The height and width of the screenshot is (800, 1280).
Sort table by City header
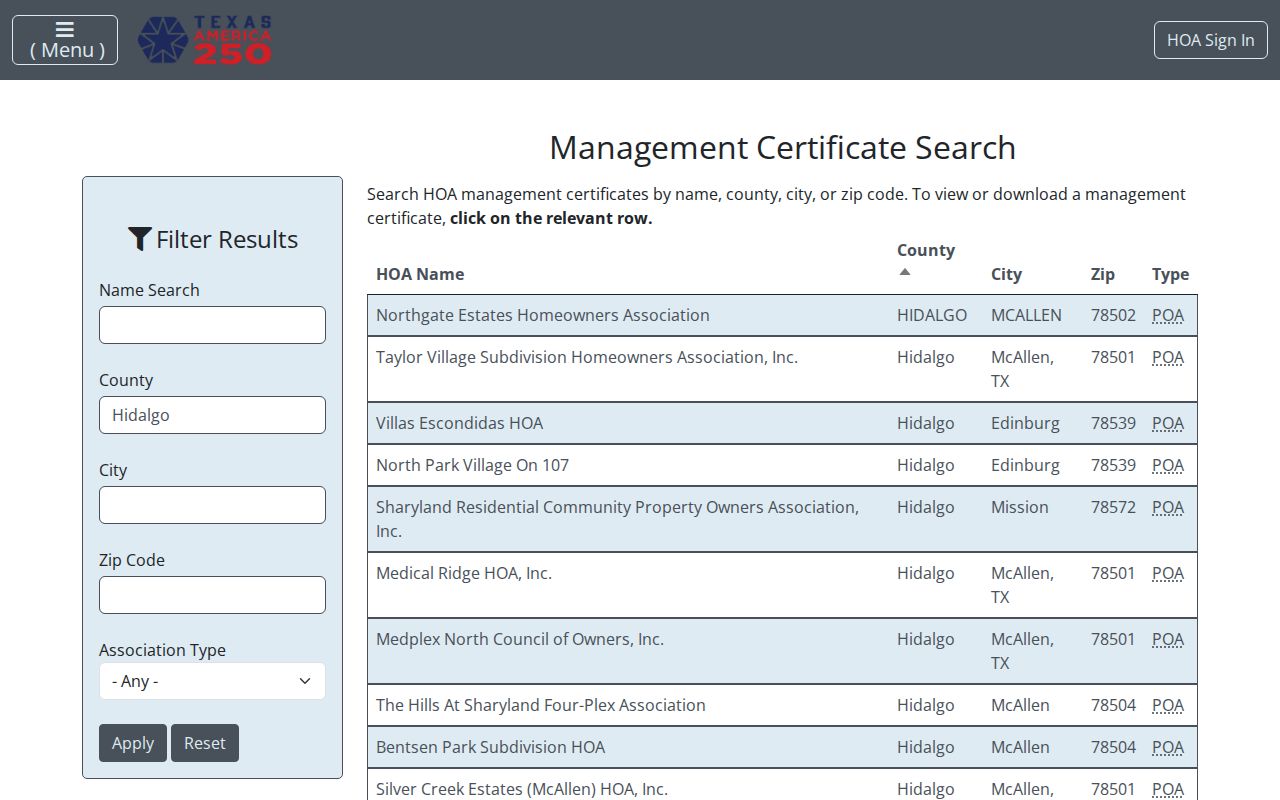1006,274
